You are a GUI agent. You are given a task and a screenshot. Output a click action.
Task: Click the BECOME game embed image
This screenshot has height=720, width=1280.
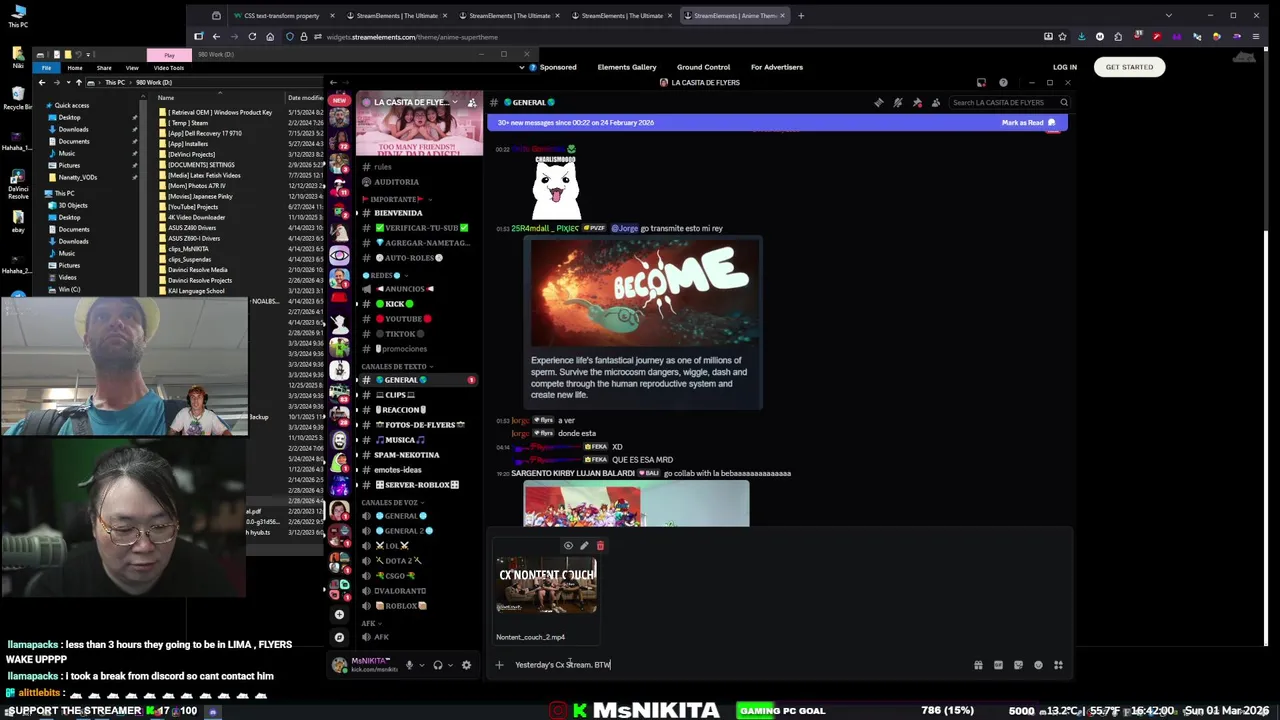[643, 293]
